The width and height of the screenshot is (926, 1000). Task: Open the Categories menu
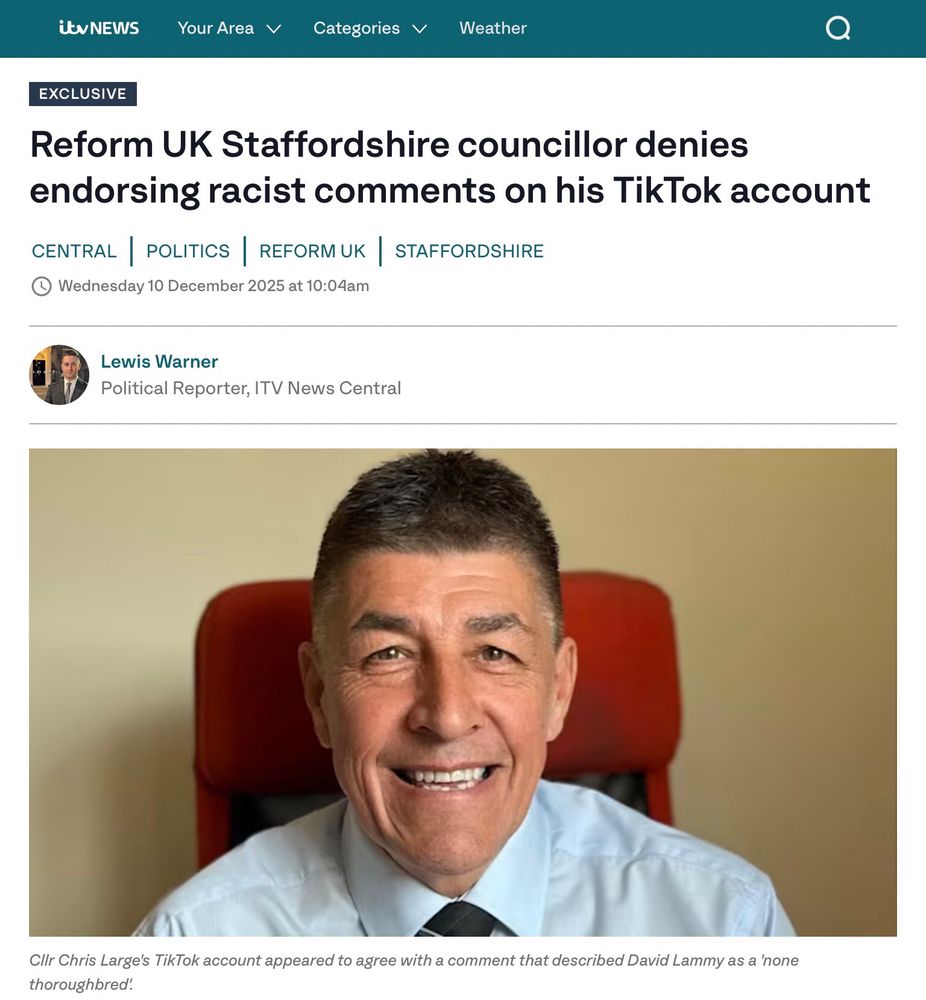pos(370,28)
